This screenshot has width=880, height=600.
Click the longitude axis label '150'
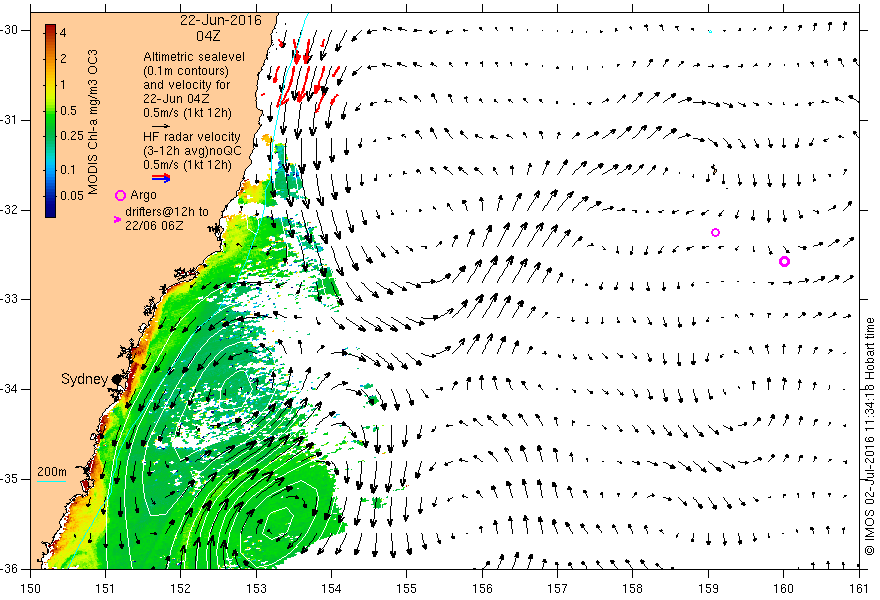30,588
